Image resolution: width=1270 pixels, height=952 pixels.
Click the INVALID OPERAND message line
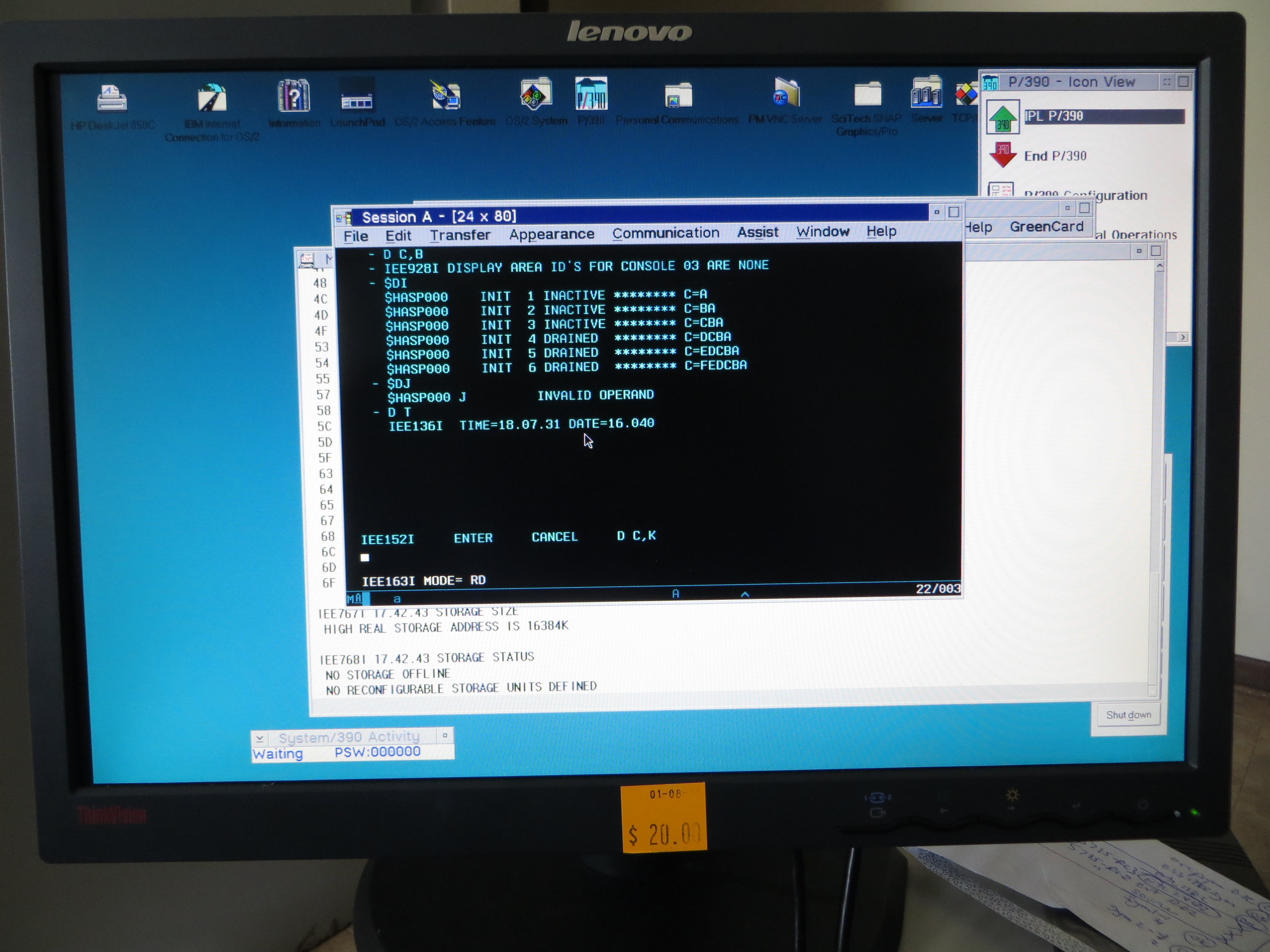(x=521, y=396)
